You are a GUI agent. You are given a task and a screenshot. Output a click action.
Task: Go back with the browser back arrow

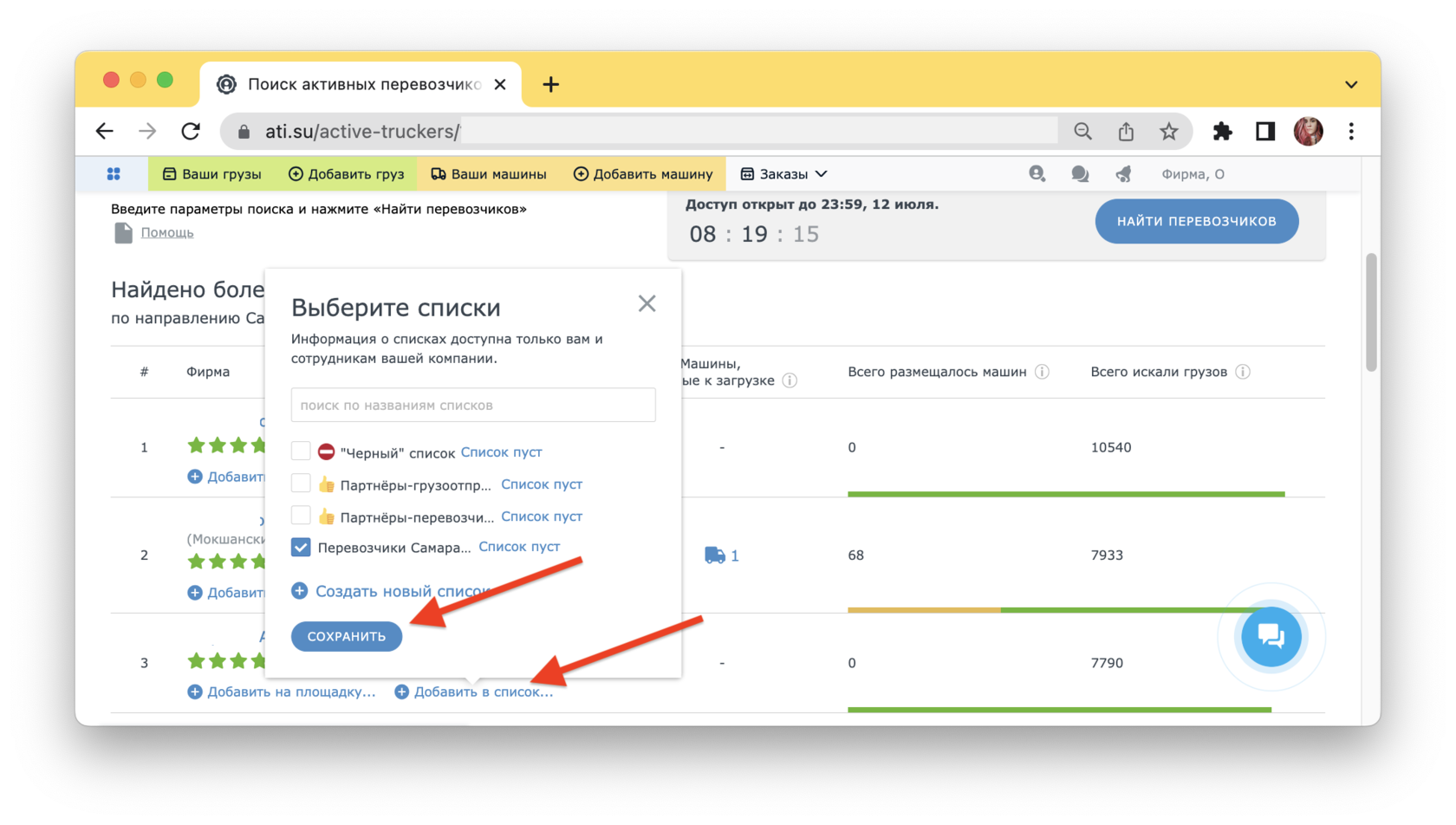[105, 131]
